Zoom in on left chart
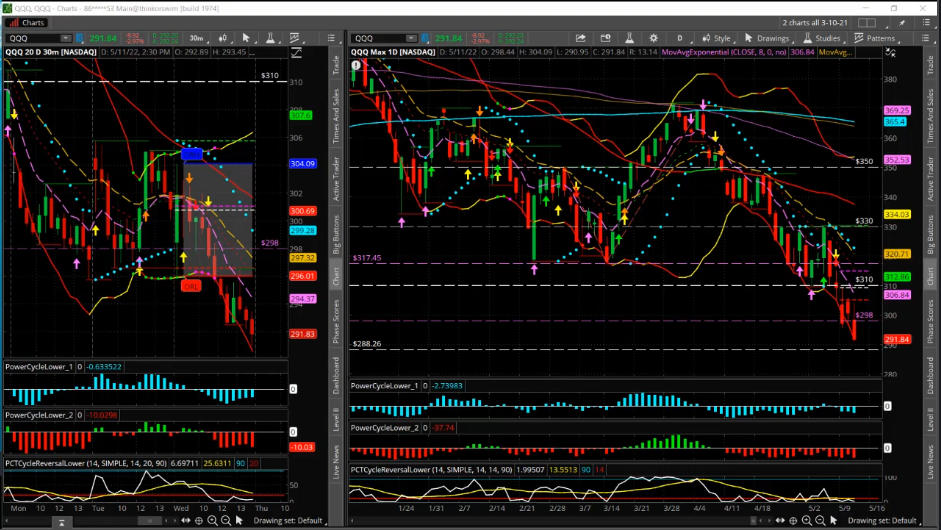The width and height of the screenshot is (941, 530). (212, 520)
